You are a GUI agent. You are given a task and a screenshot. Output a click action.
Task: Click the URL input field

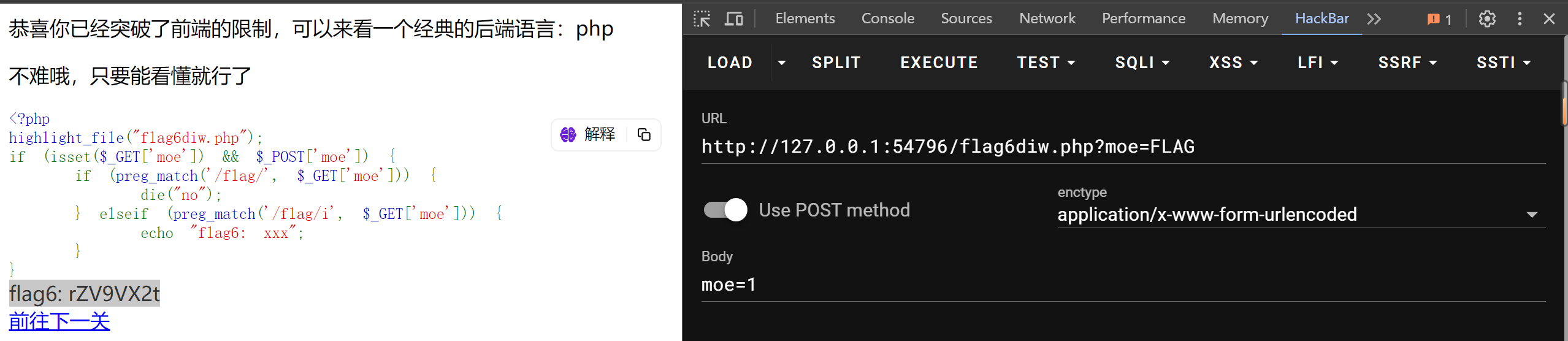(x=1123, y=147)
